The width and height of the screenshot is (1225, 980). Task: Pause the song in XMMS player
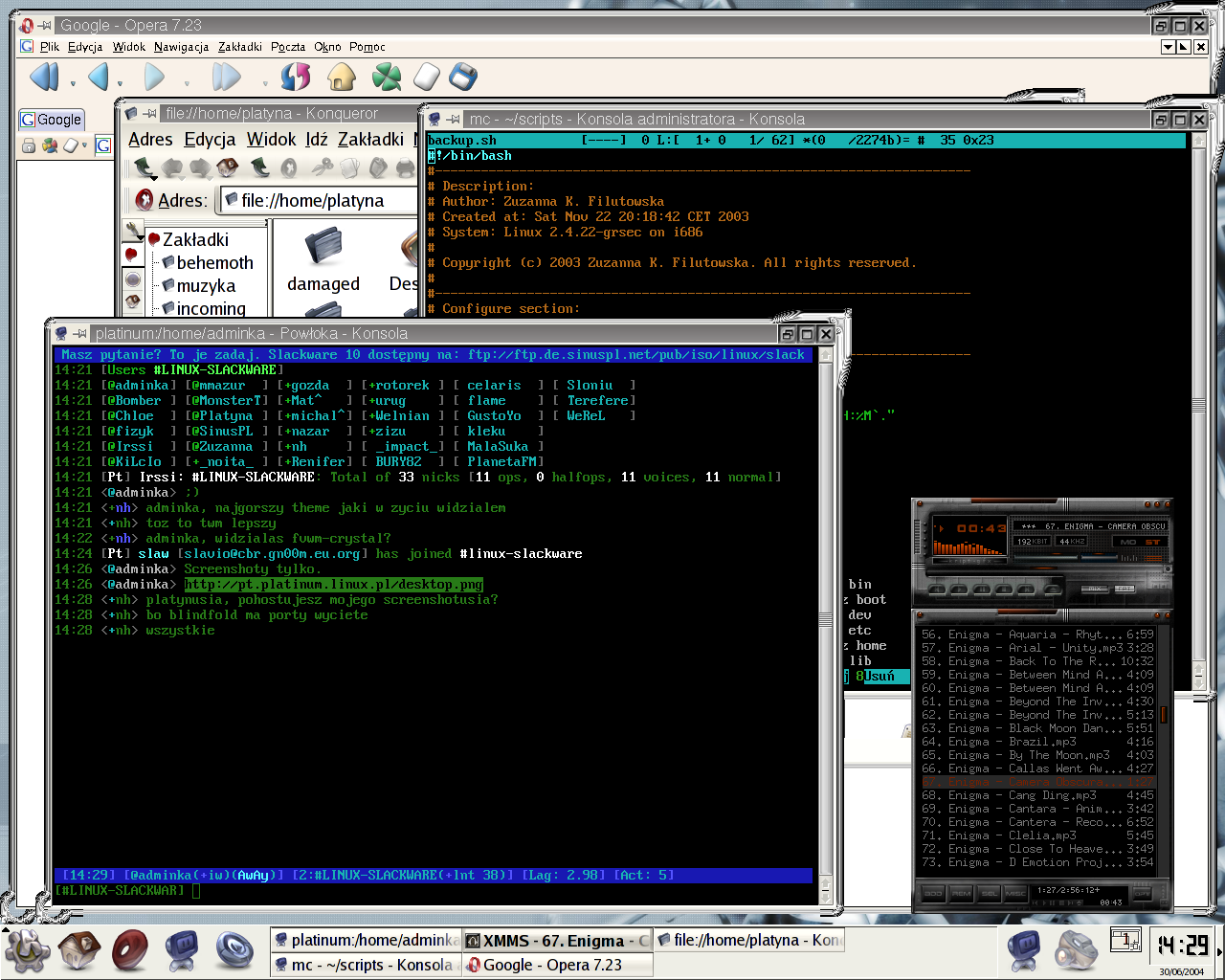[982, 590]
